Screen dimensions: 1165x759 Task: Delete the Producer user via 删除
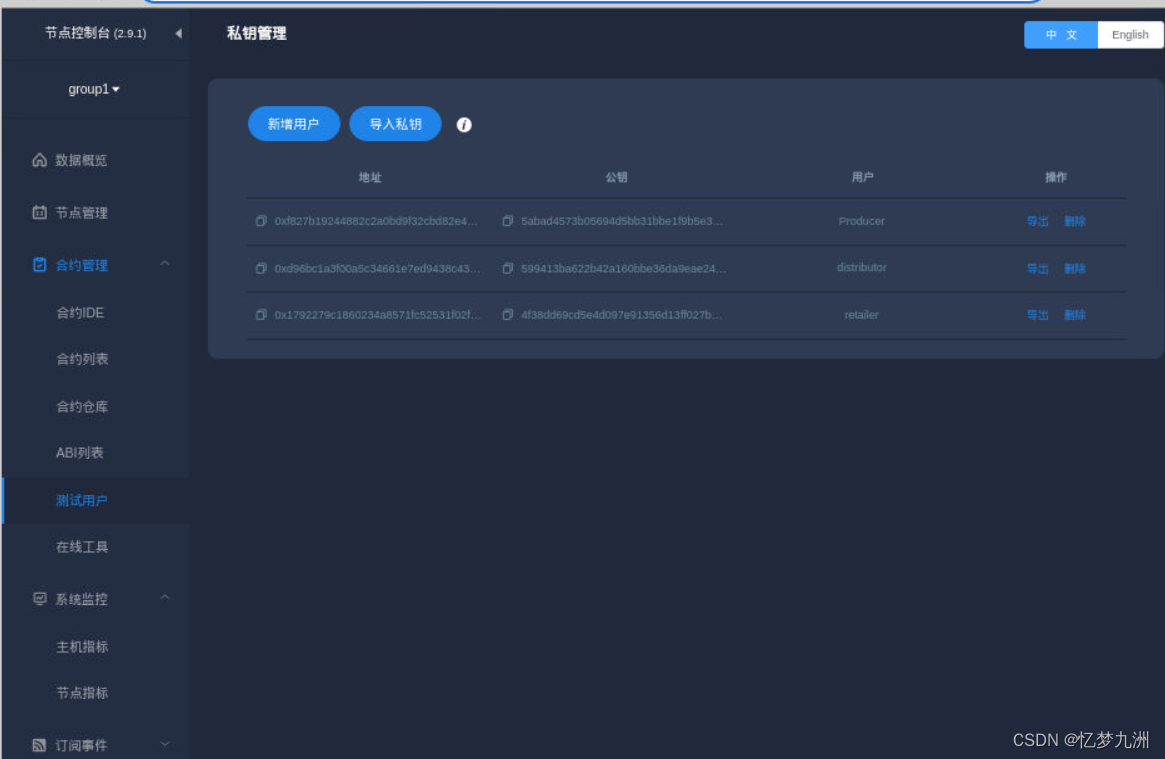1074,221
